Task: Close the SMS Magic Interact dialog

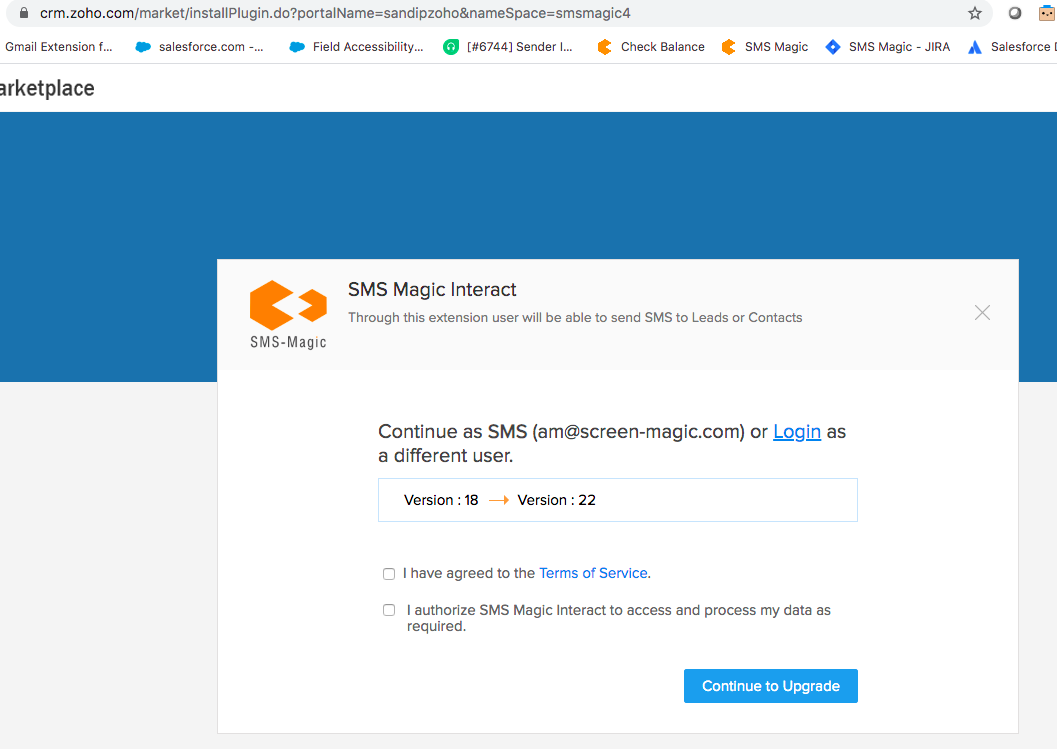Action: click(x=982, y=313)
